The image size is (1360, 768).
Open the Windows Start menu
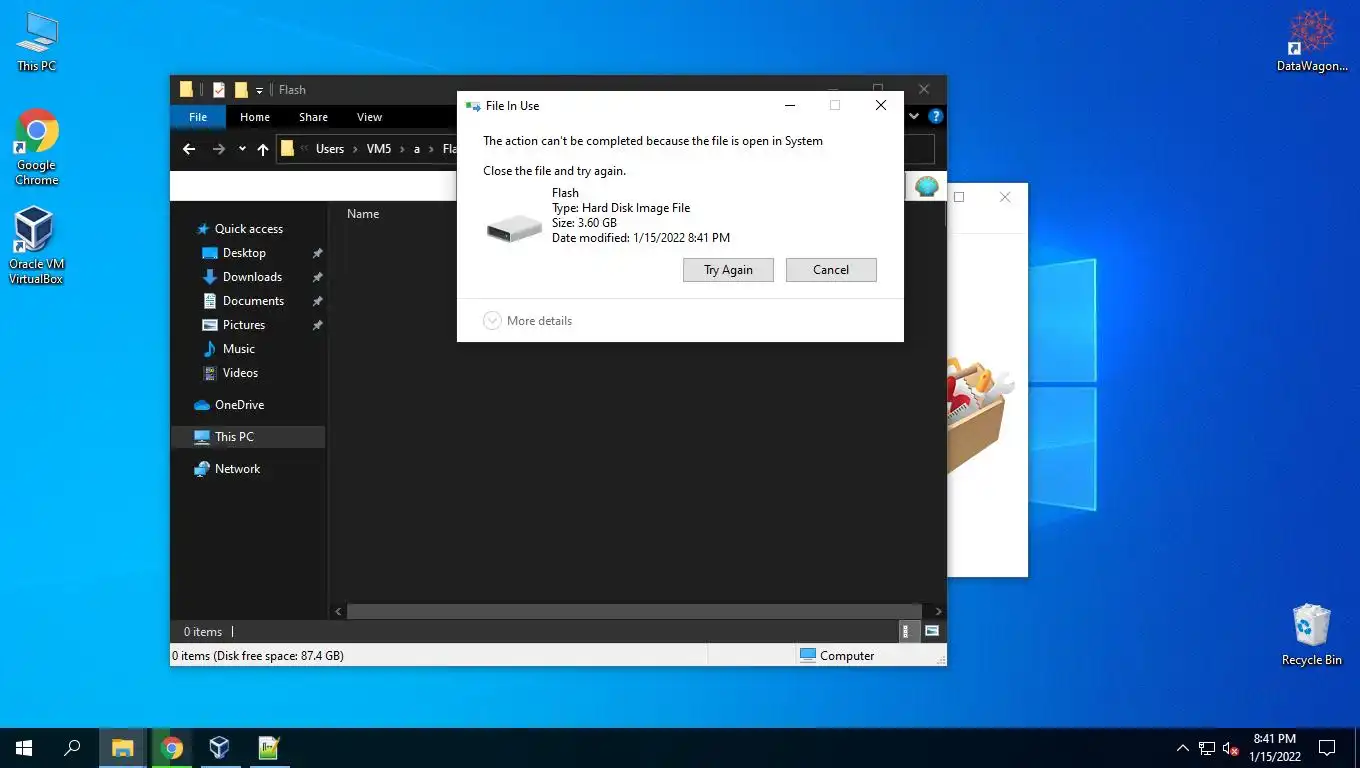tap(24, 748)
